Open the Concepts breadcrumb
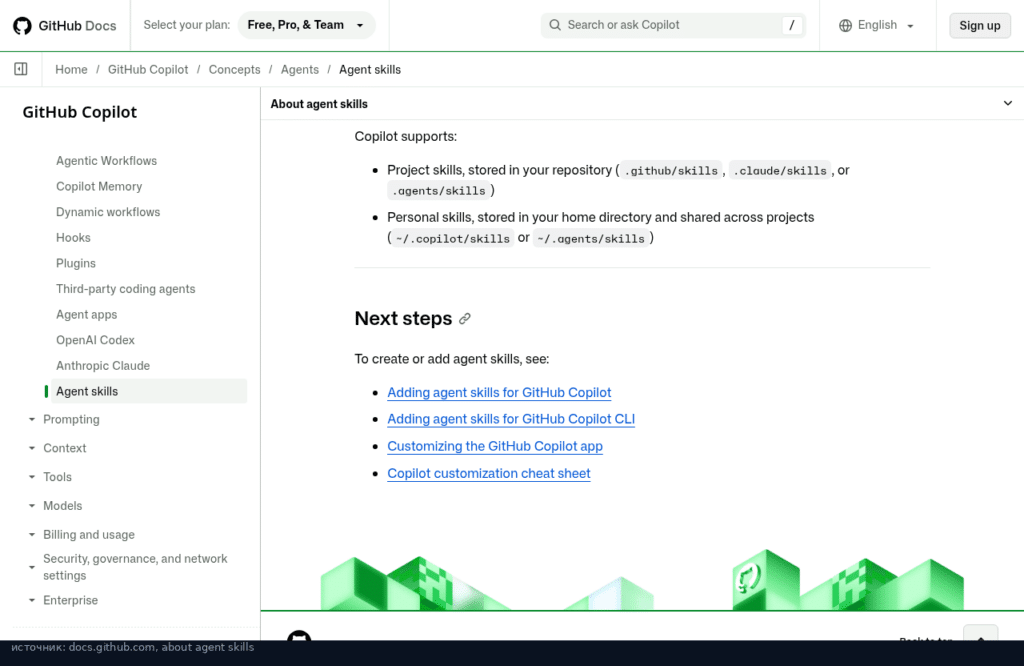This screenshot has width=1024, height=666. click(234, 69)
